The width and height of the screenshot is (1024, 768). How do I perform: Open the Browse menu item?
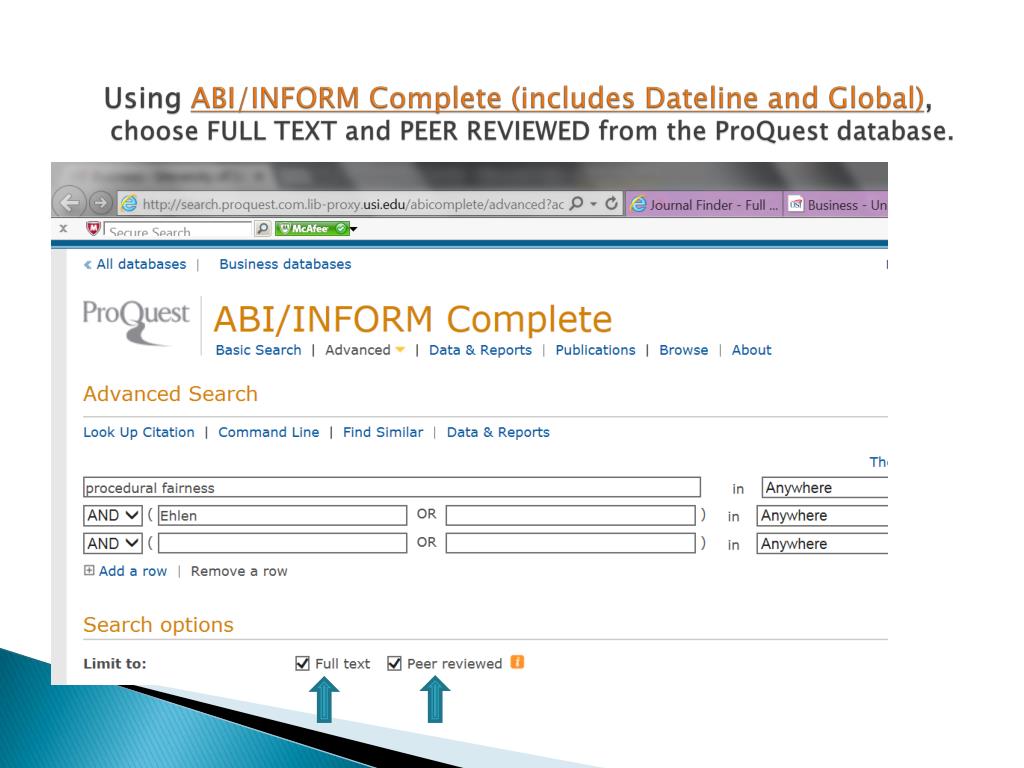pyautogui.click(x=683, y=350)
